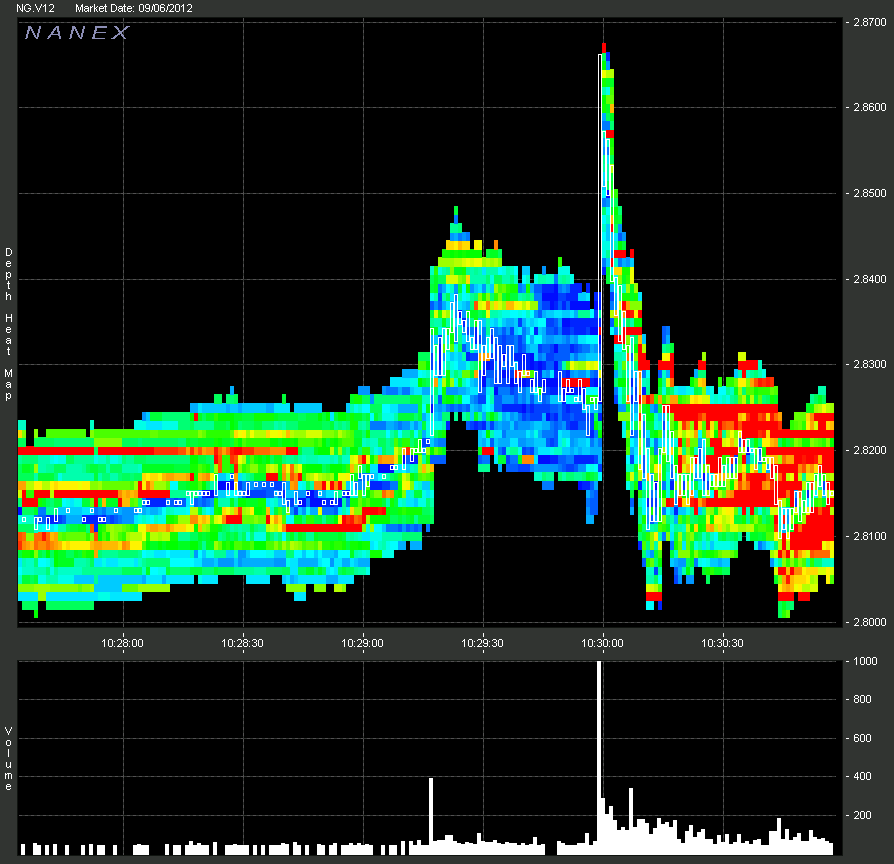
Task: Click the 2.8000 price axis label
Action: tap(870, 622)
